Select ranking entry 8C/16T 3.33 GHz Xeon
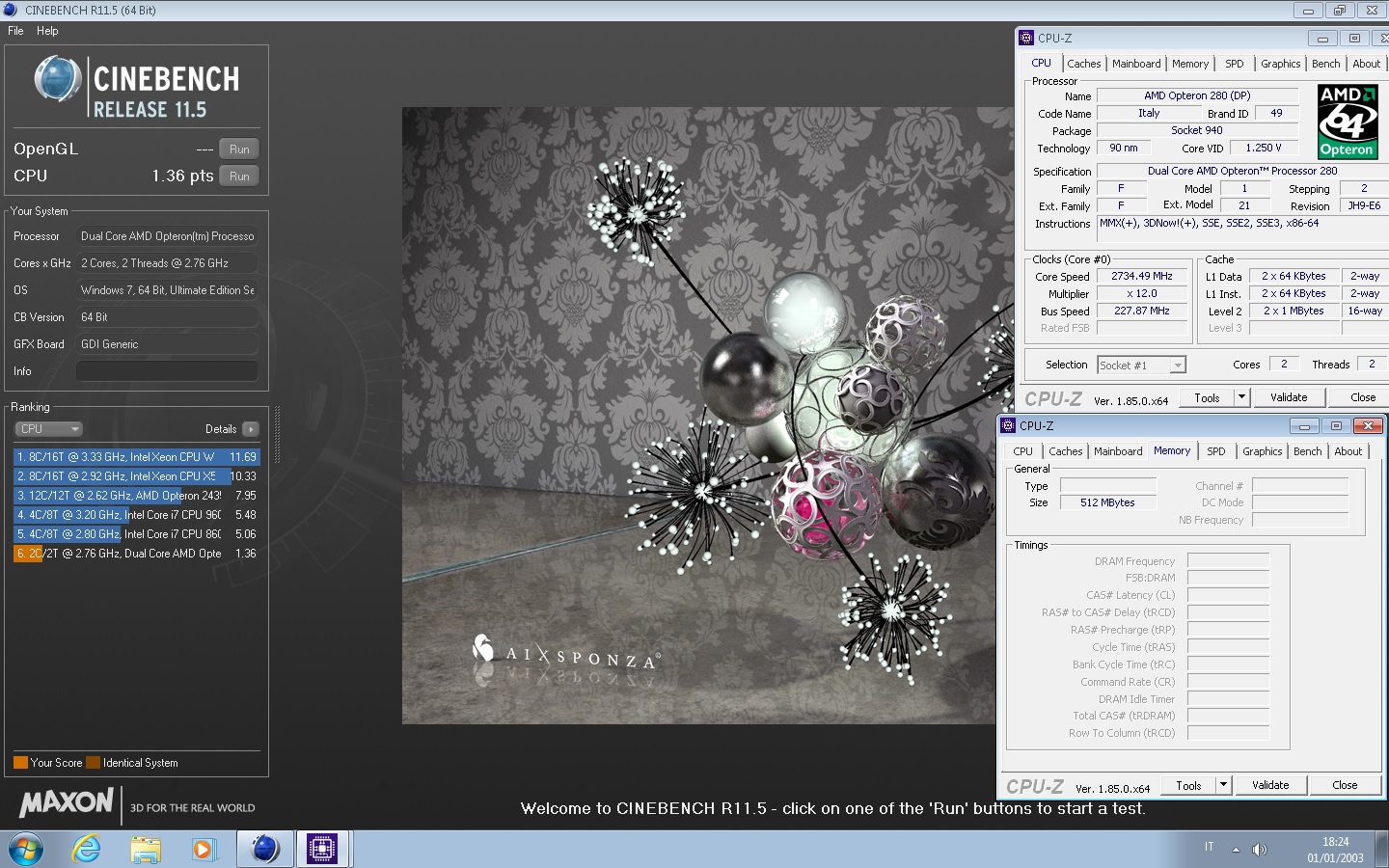Image resolution: width=1389 pixels, height=868 pixels. pos(136,457)
